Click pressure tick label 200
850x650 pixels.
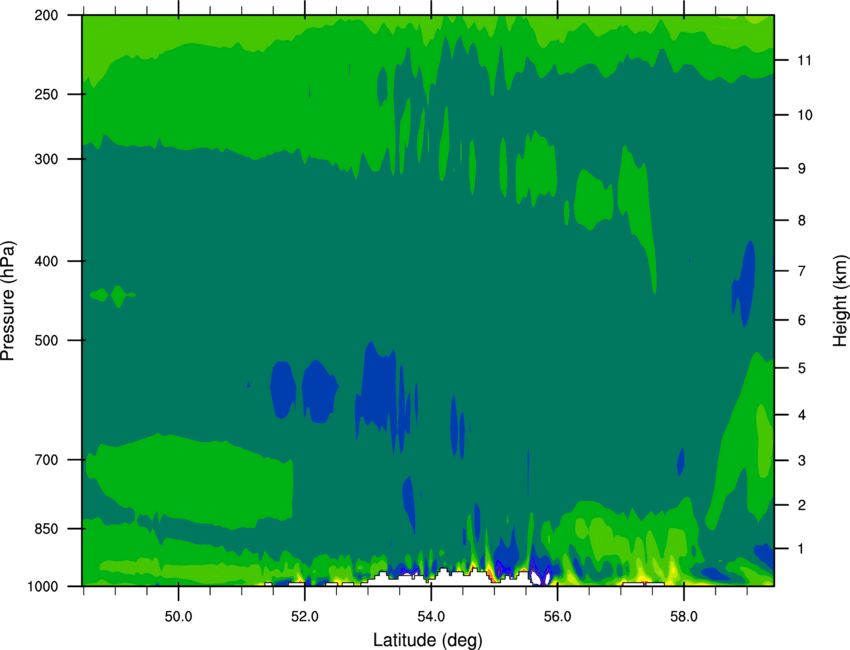46,16
